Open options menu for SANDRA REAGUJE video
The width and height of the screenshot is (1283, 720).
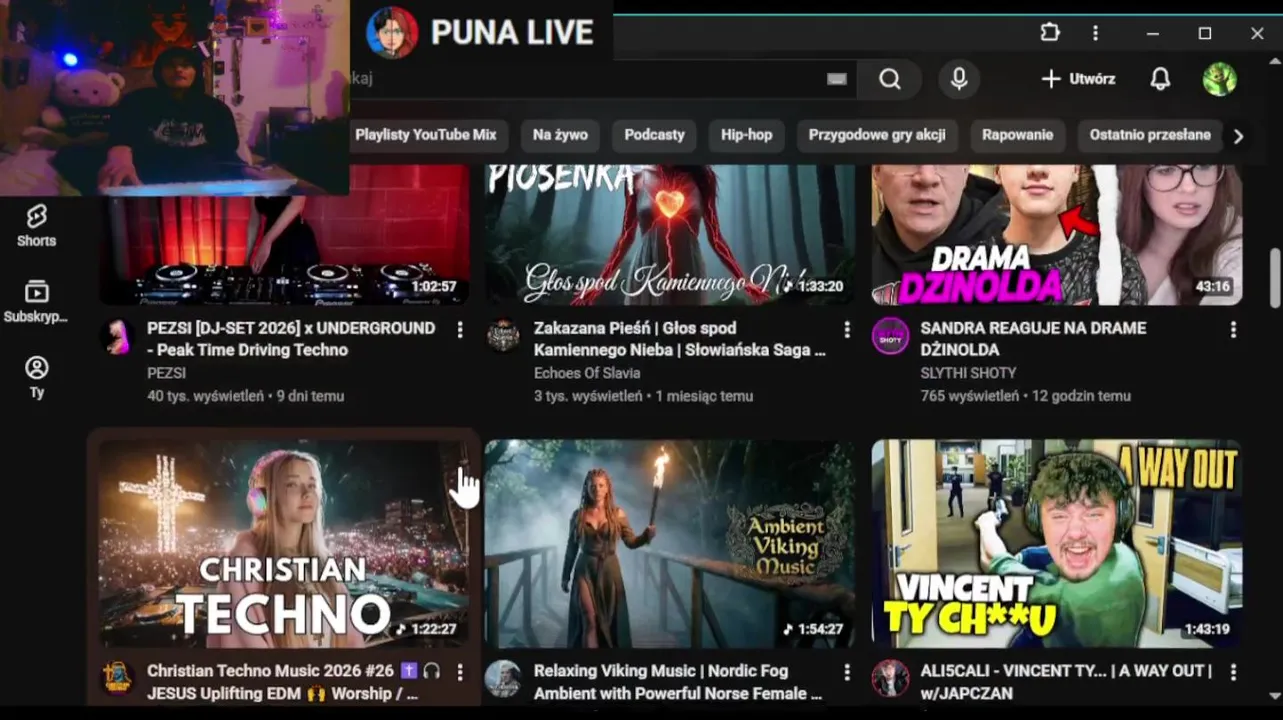point(1233,329)
